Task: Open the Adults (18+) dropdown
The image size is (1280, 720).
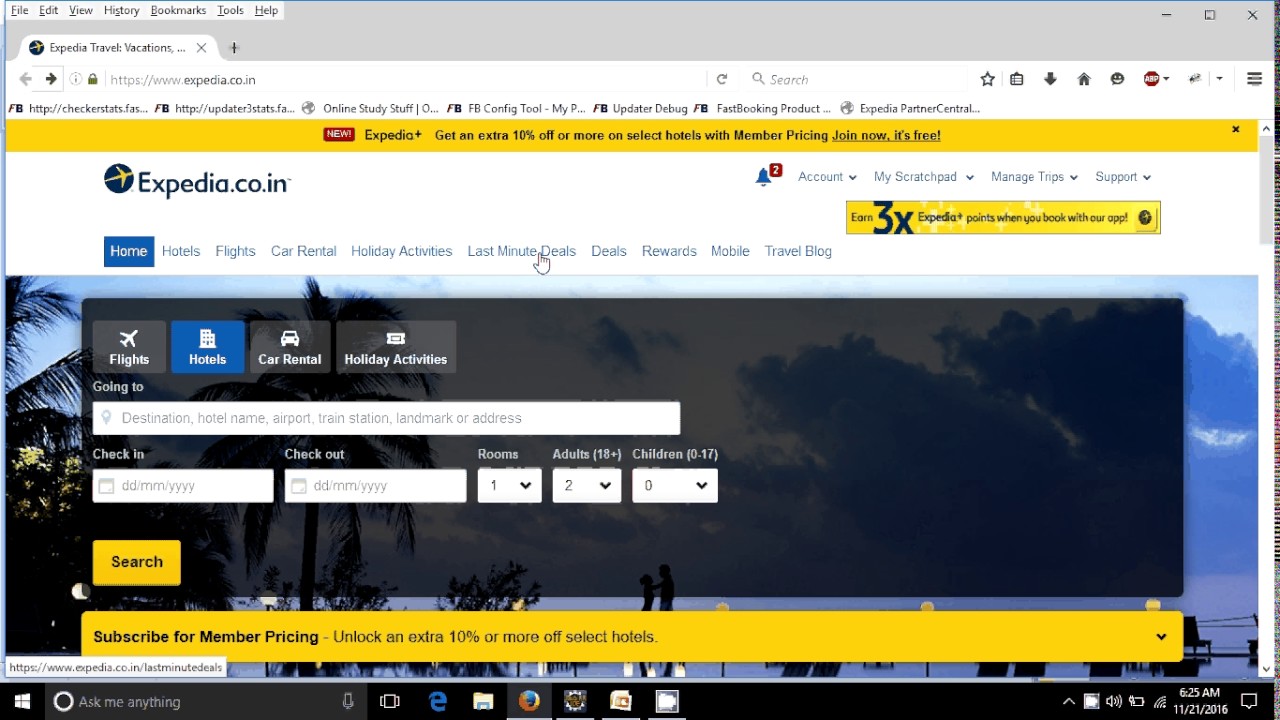Action: click(x=587, y=486)
